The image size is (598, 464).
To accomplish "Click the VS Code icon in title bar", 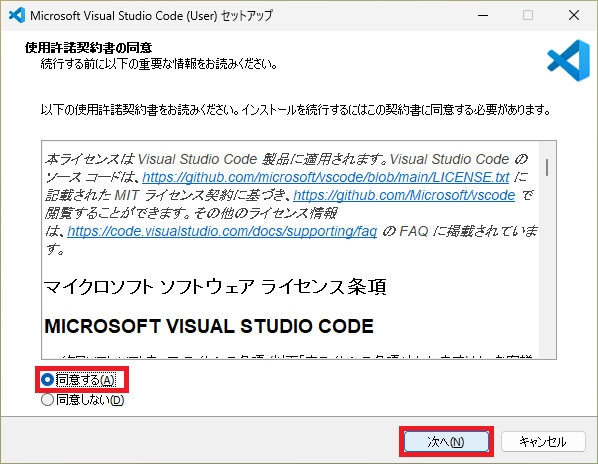I will pos(17,15).
